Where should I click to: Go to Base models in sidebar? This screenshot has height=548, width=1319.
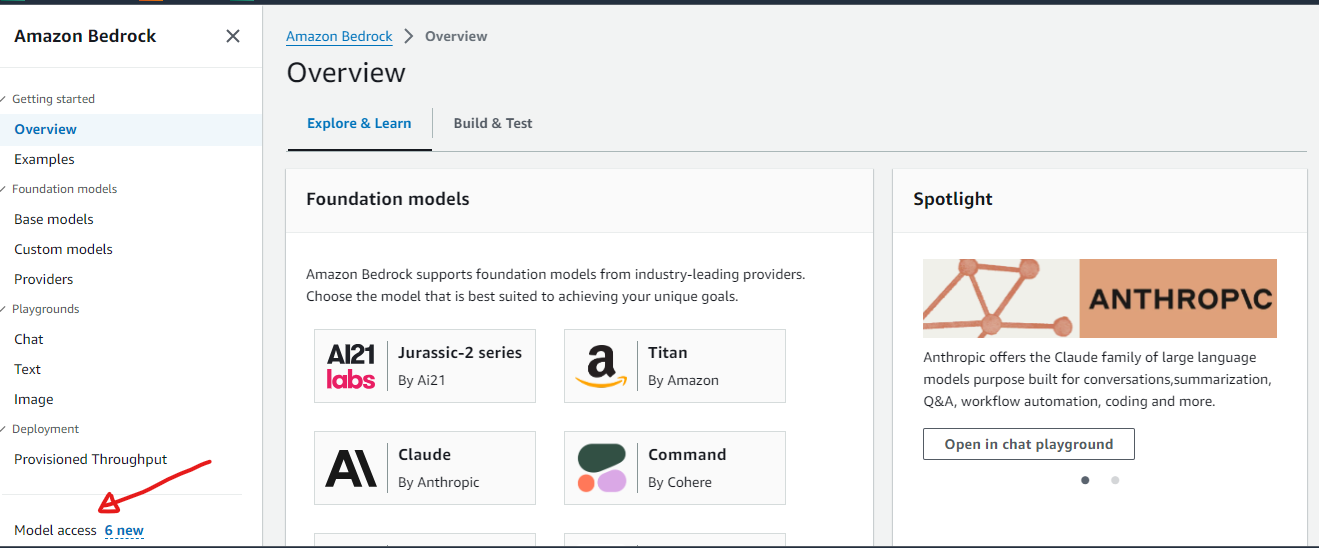(x=54, y=219)
